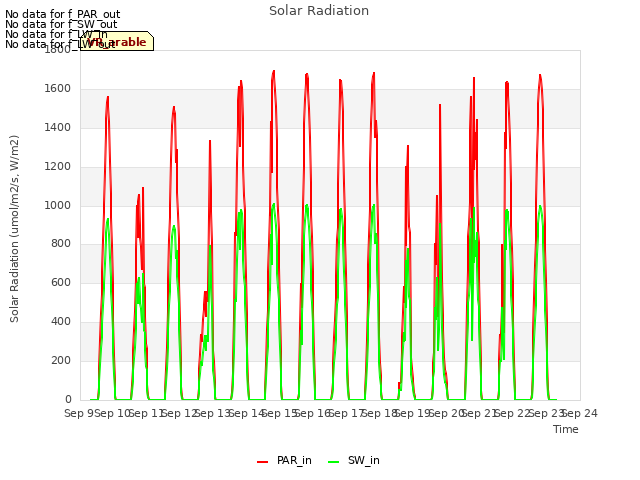Click the y-axis tick value 600

[61, 282]
